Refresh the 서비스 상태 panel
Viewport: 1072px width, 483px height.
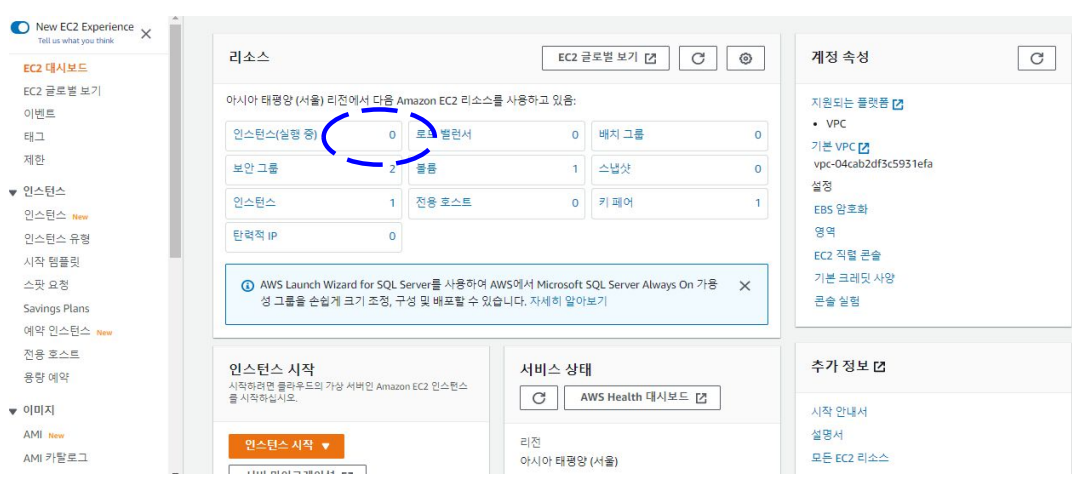(x=539, y=397)
